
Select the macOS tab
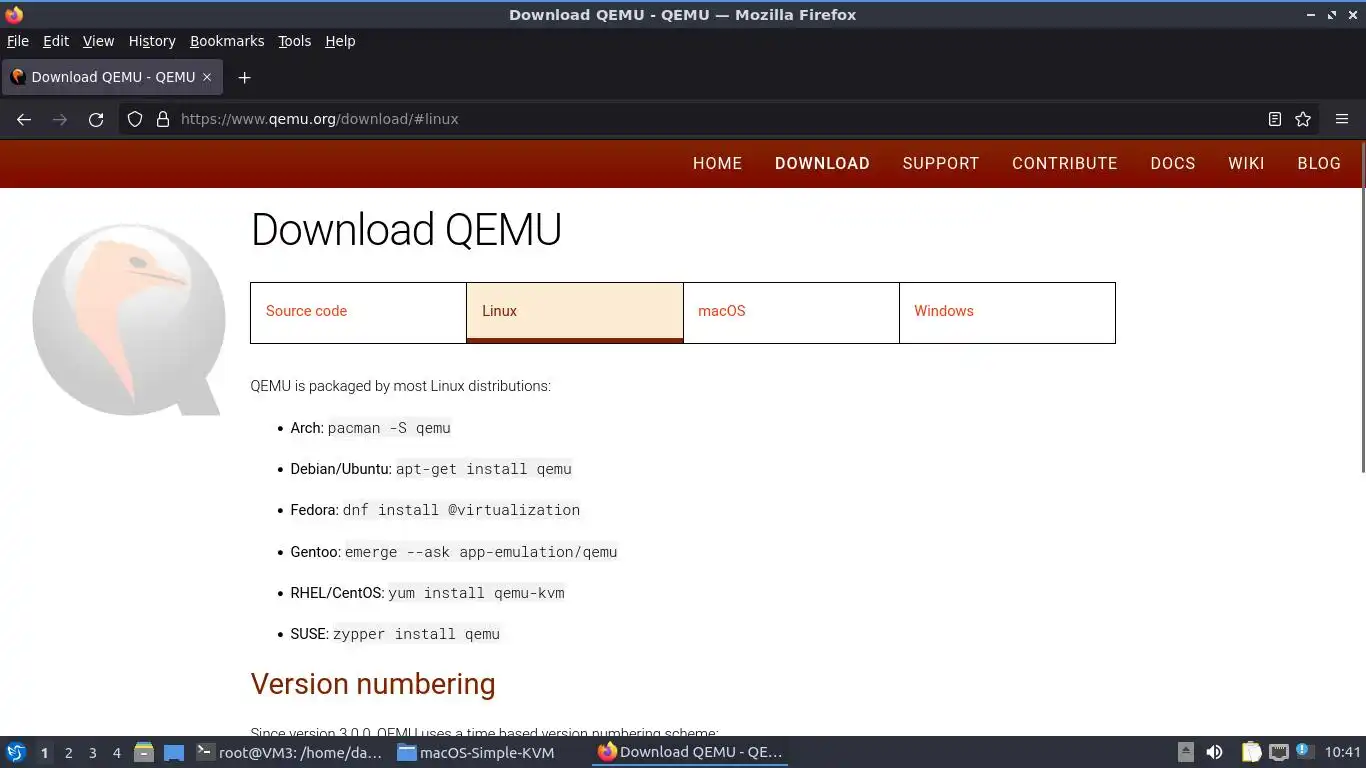pyautogui.click(x=791, y=312)
